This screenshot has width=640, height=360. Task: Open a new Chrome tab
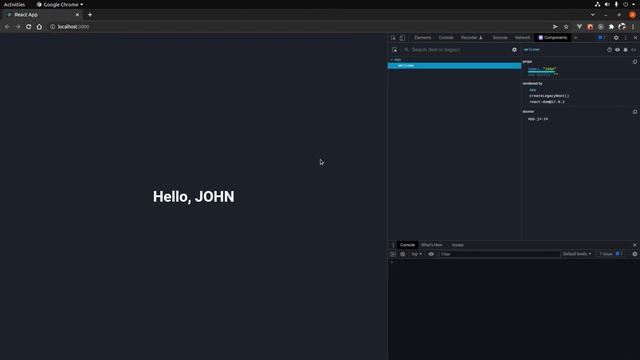click(x=90, y=15)
